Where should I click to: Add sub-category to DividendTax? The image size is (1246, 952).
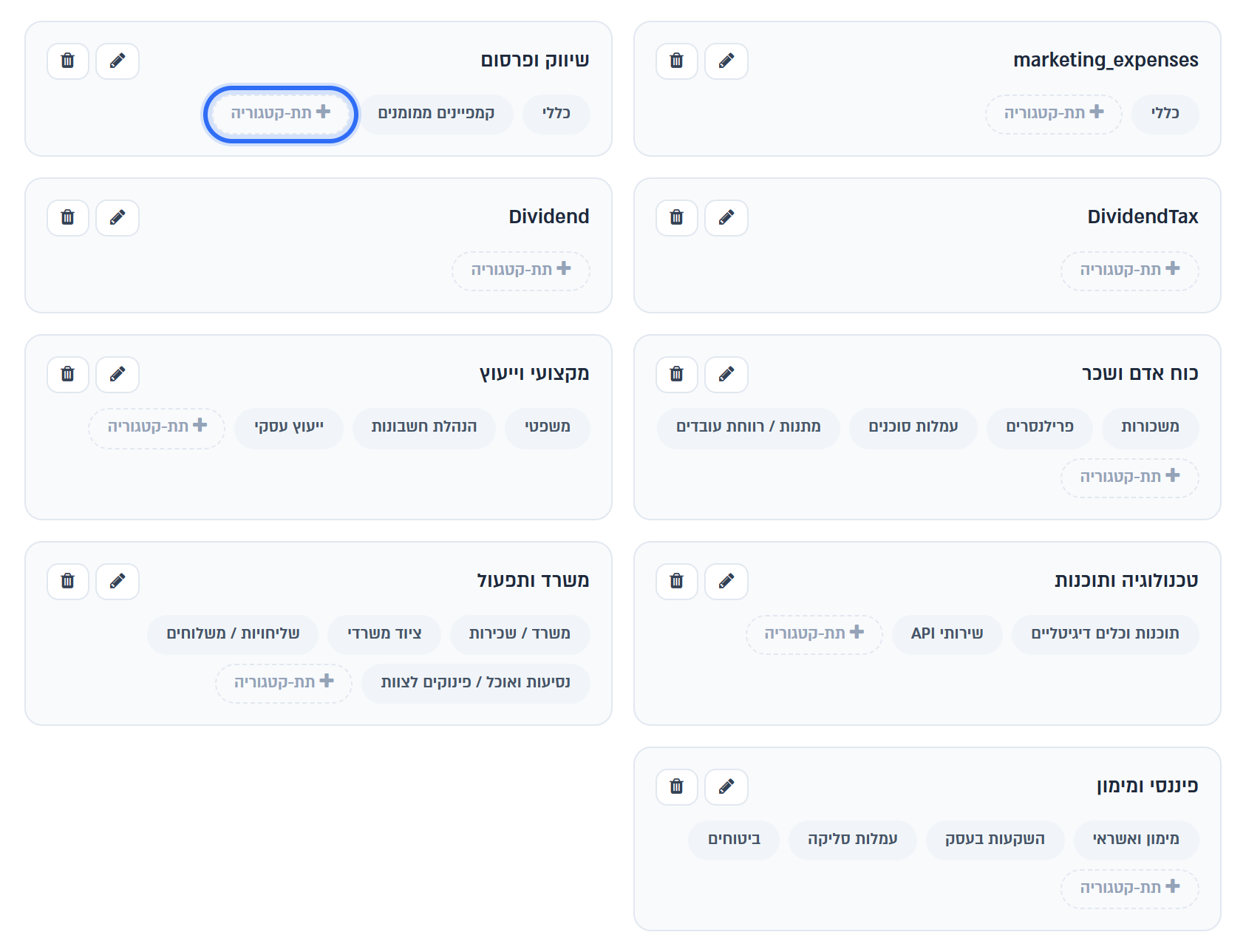coord(1130,271)
